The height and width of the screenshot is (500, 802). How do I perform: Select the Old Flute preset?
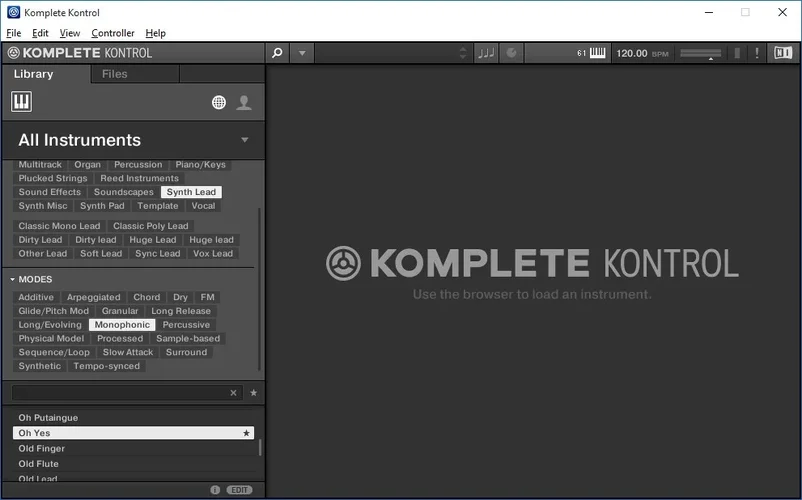[133, 464]
